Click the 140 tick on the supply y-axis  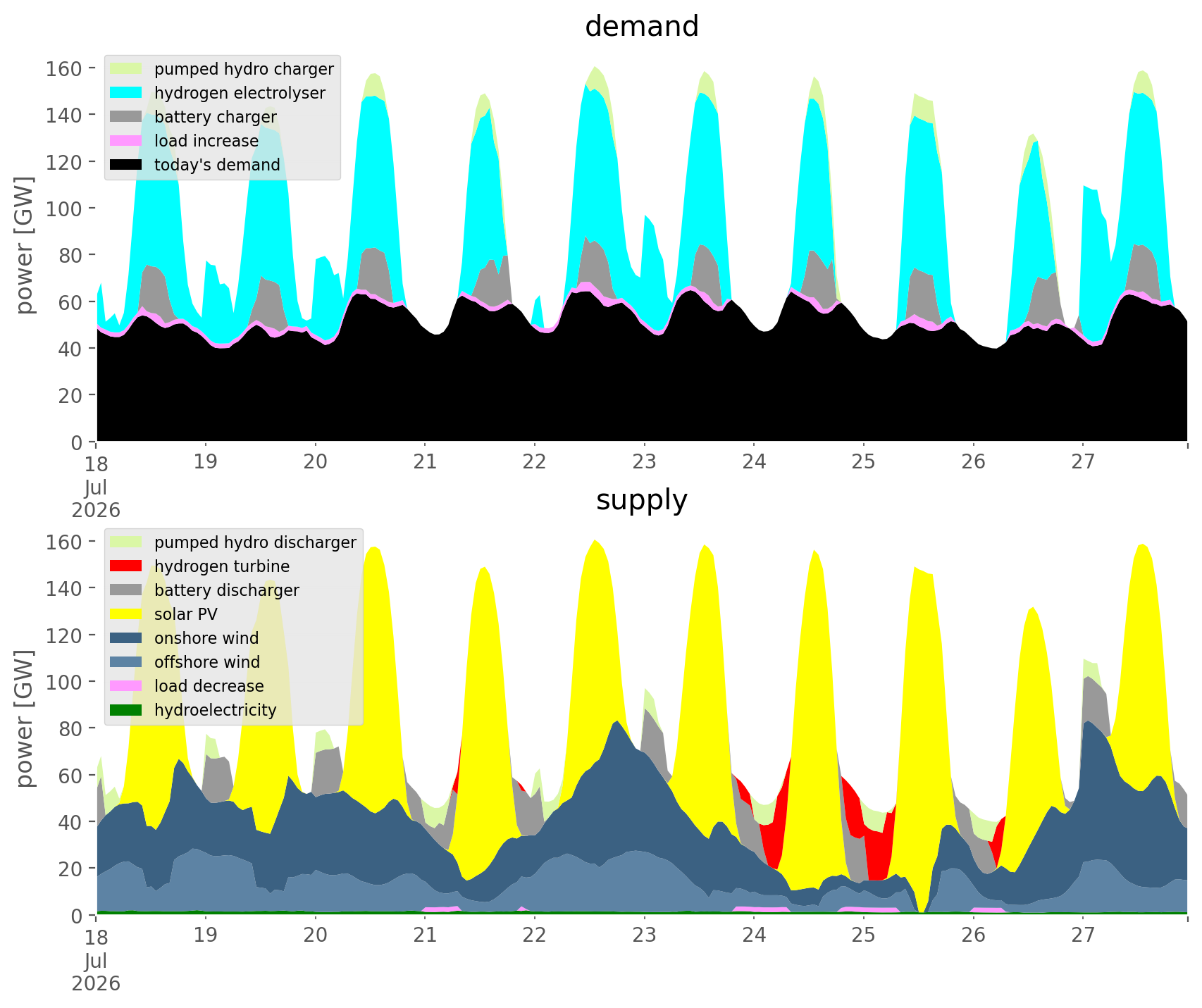(64, 588)
